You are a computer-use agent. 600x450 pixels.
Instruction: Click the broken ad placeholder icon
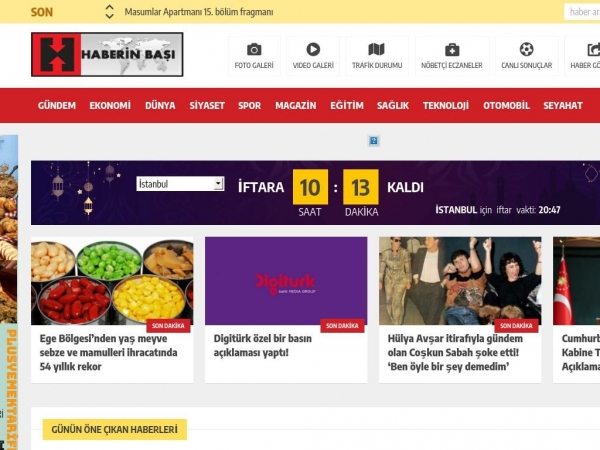(374, 141)
